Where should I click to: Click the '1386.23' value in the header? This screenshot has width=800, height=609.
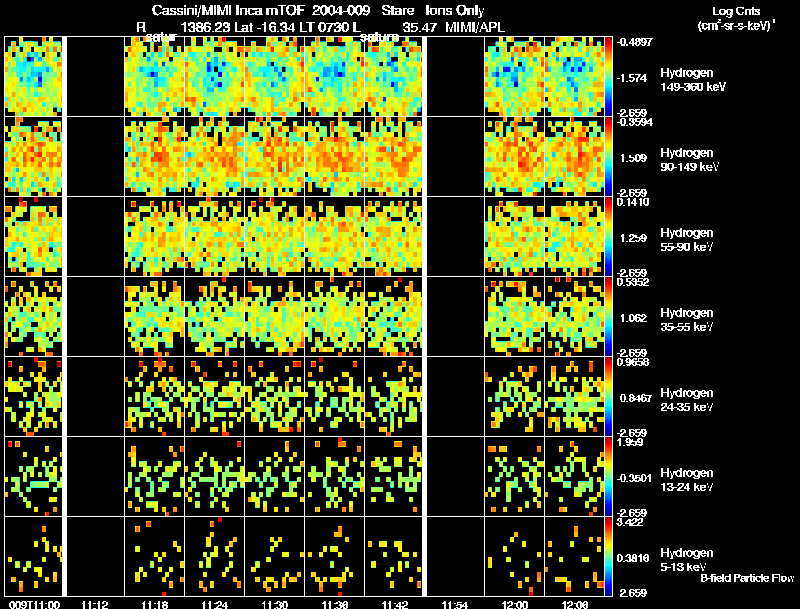(x=206, y=27)
